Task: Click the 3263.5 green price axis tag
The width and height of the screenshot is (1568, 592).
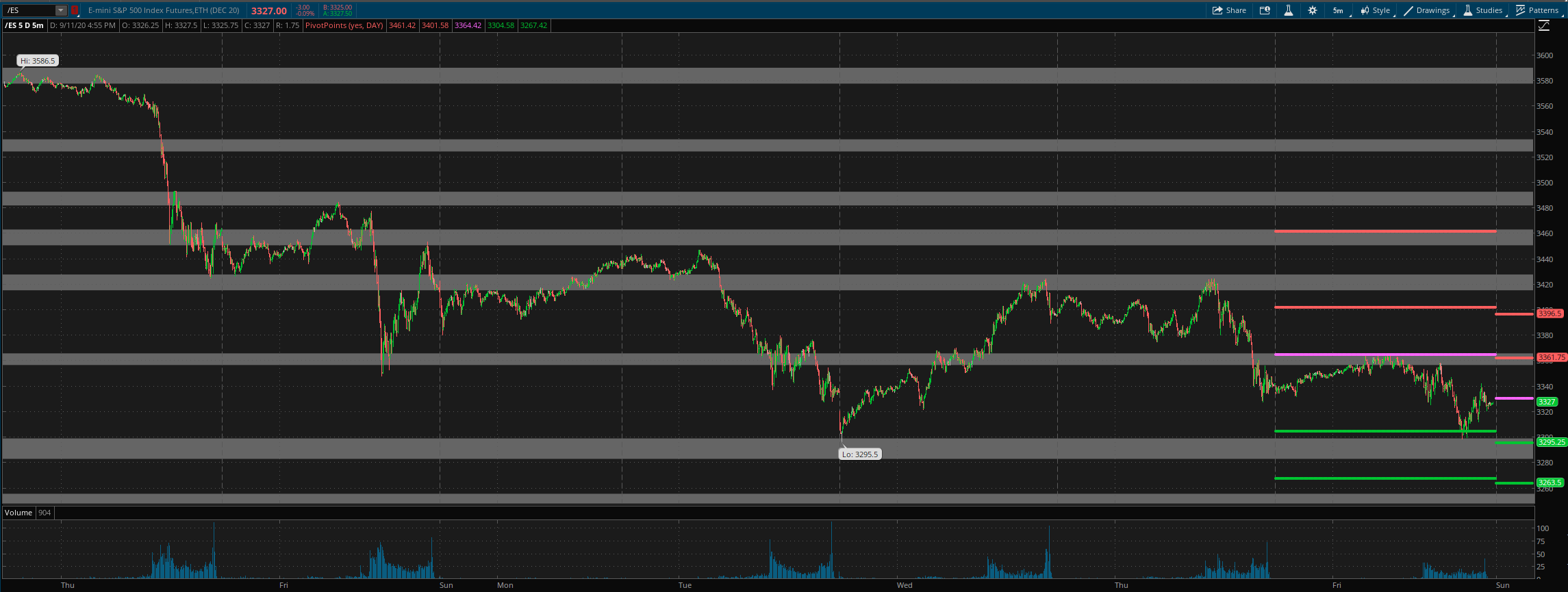Action: [1550, 482]
